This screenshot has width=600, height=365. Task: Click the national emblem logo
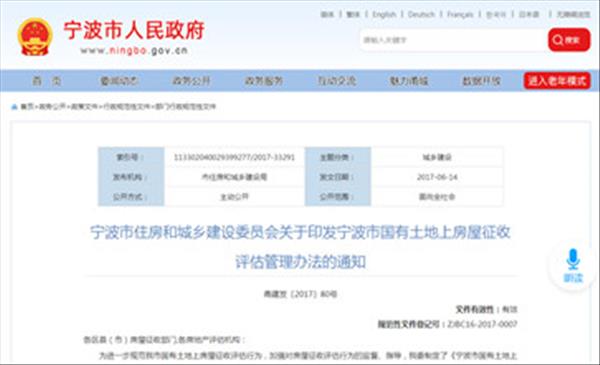pyautogui.click(x=34, y=37)
